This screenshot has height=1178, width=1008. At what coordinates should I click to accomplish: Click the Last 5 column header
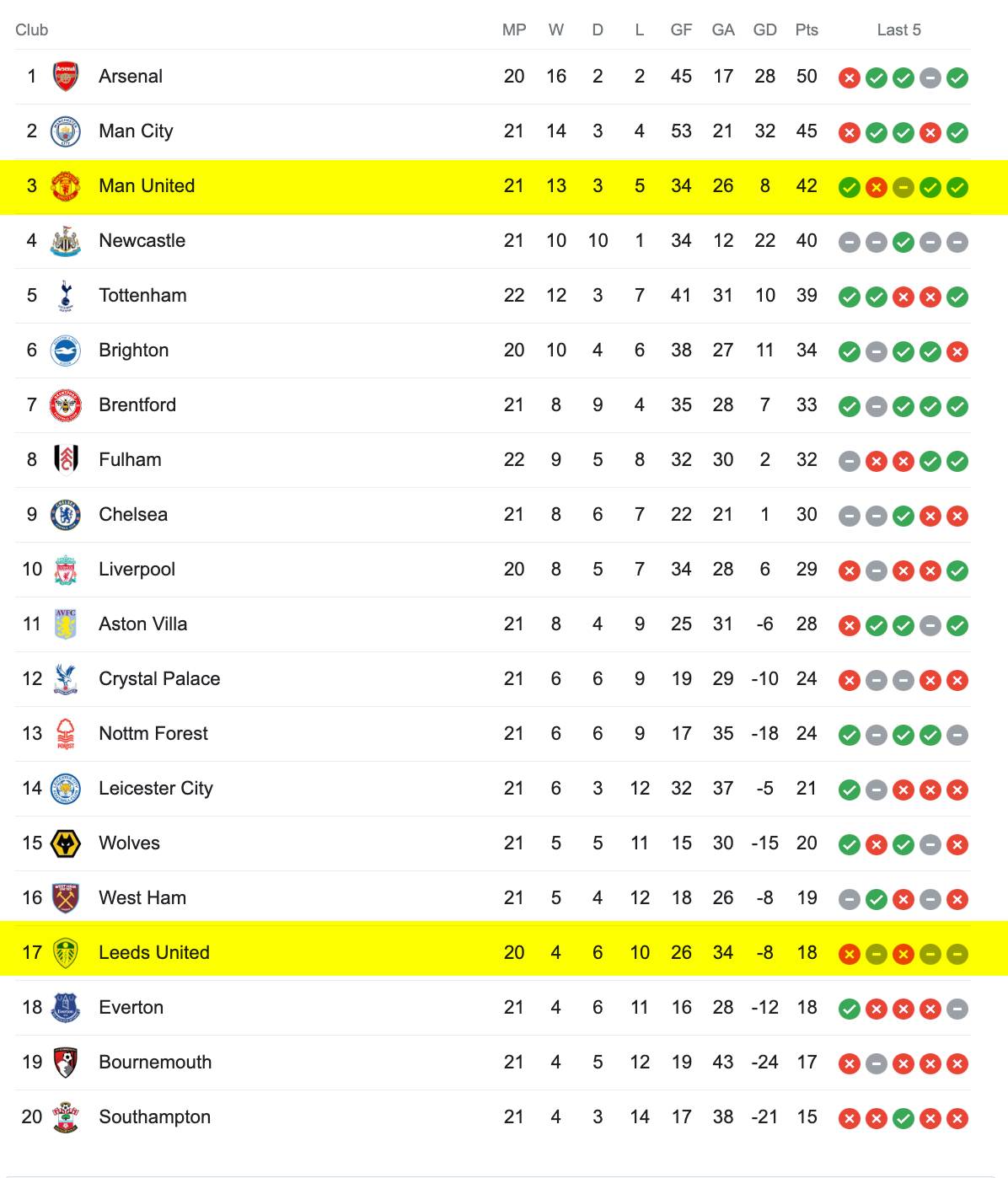point(898,30)
